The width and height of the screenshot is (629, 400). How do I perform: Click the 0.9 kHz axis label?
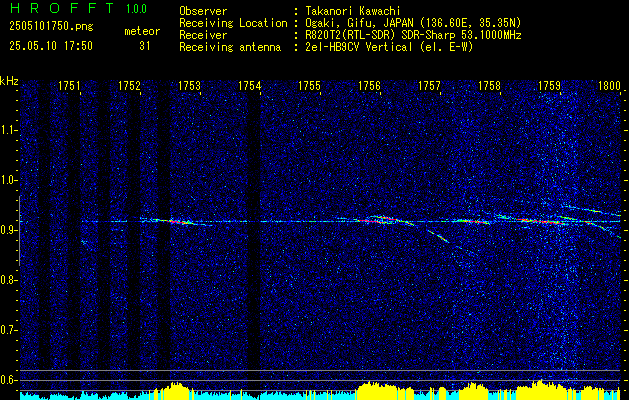7,230
